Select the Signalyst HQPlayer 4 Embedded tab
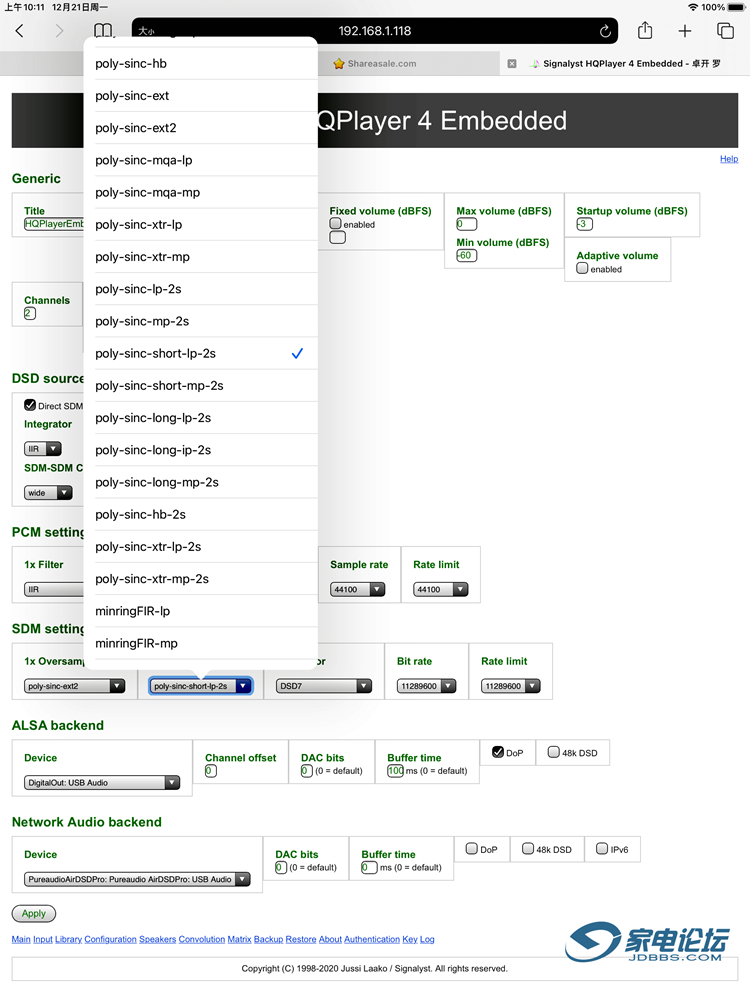750x1000 pixels. [x=626, y=64]
